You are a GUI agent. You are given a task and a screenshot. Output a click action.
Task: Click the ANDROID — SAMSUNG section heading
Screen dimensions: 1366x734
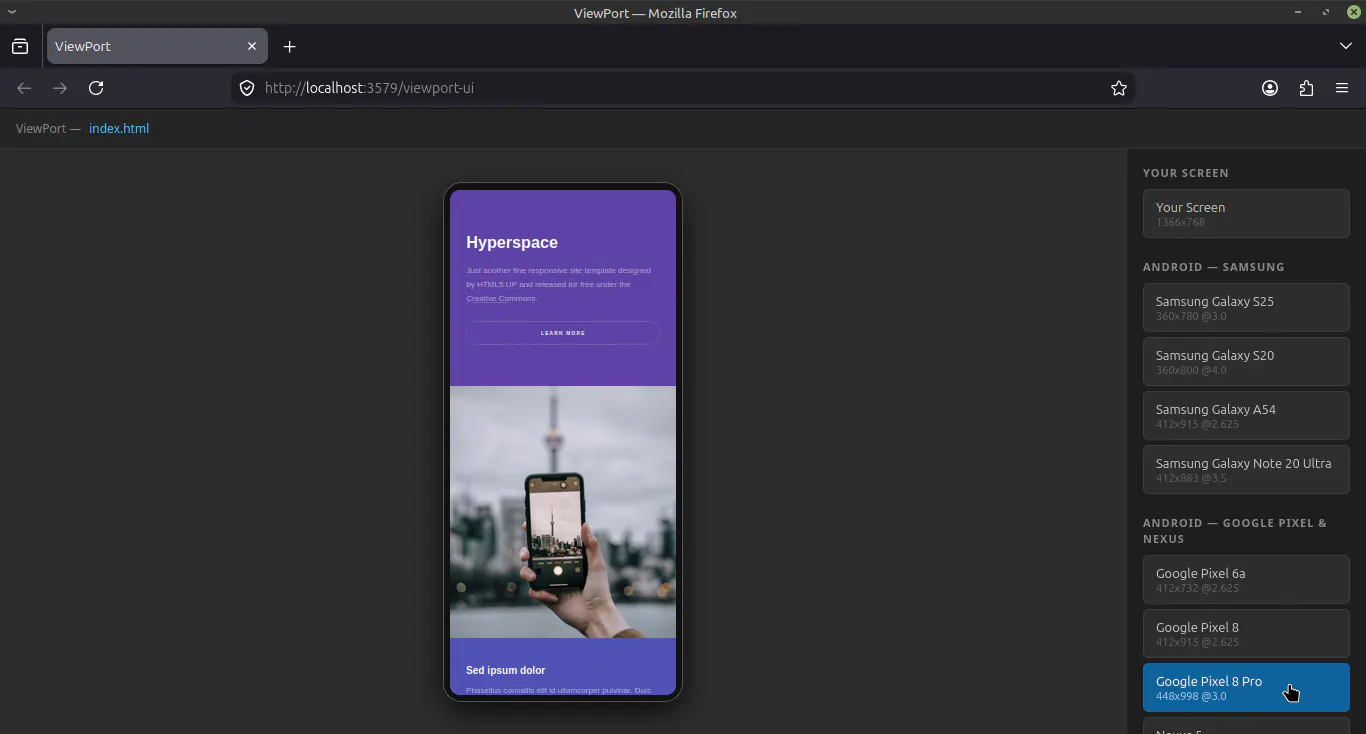click(1213, 267)
